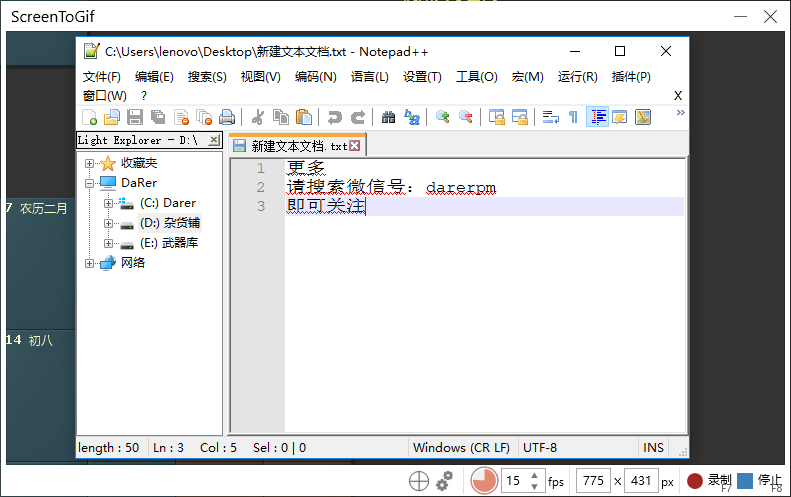Open the 设置(T) menu
The height and width of the screenshot is (497, 791).
422,77
